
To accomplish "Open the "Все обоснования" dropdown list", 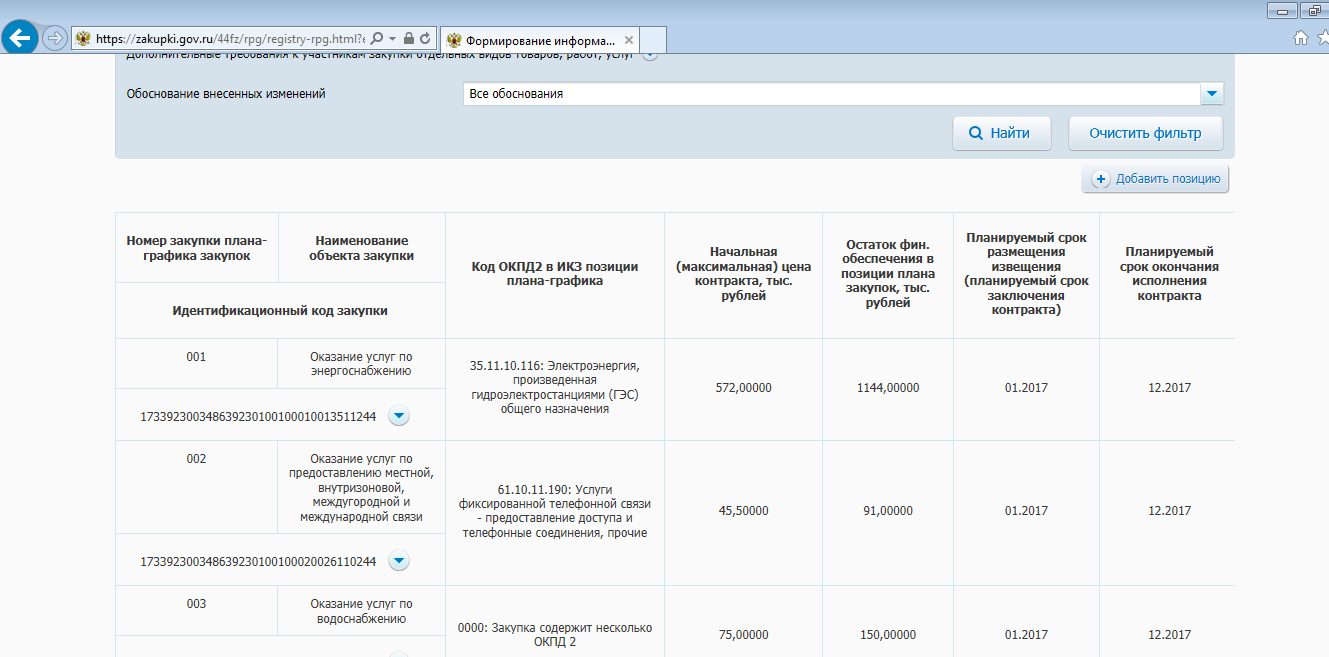I will tap(1211, 94).
